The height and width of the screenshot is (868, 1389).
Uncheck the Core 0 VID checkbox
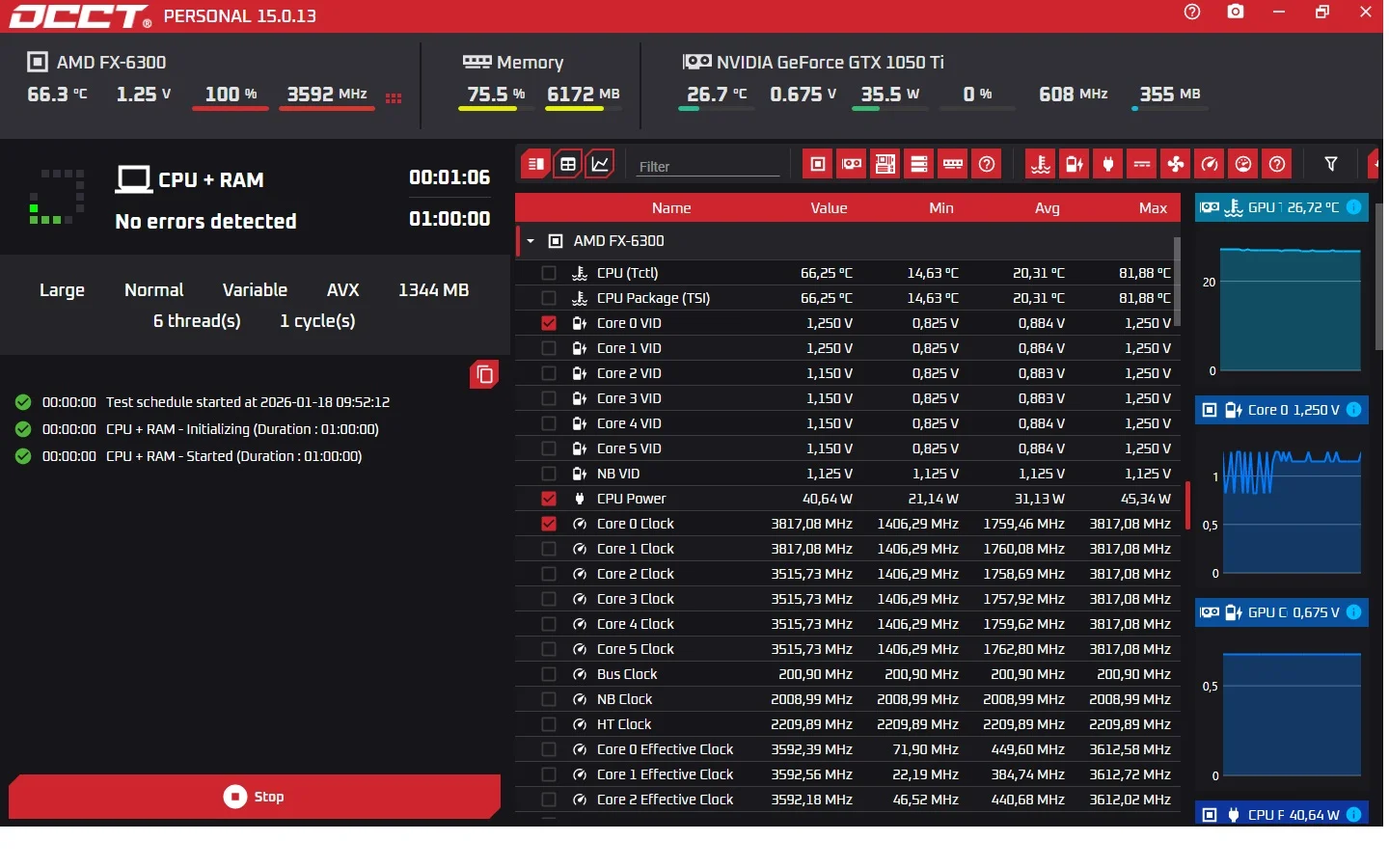[x=549, y=323]
